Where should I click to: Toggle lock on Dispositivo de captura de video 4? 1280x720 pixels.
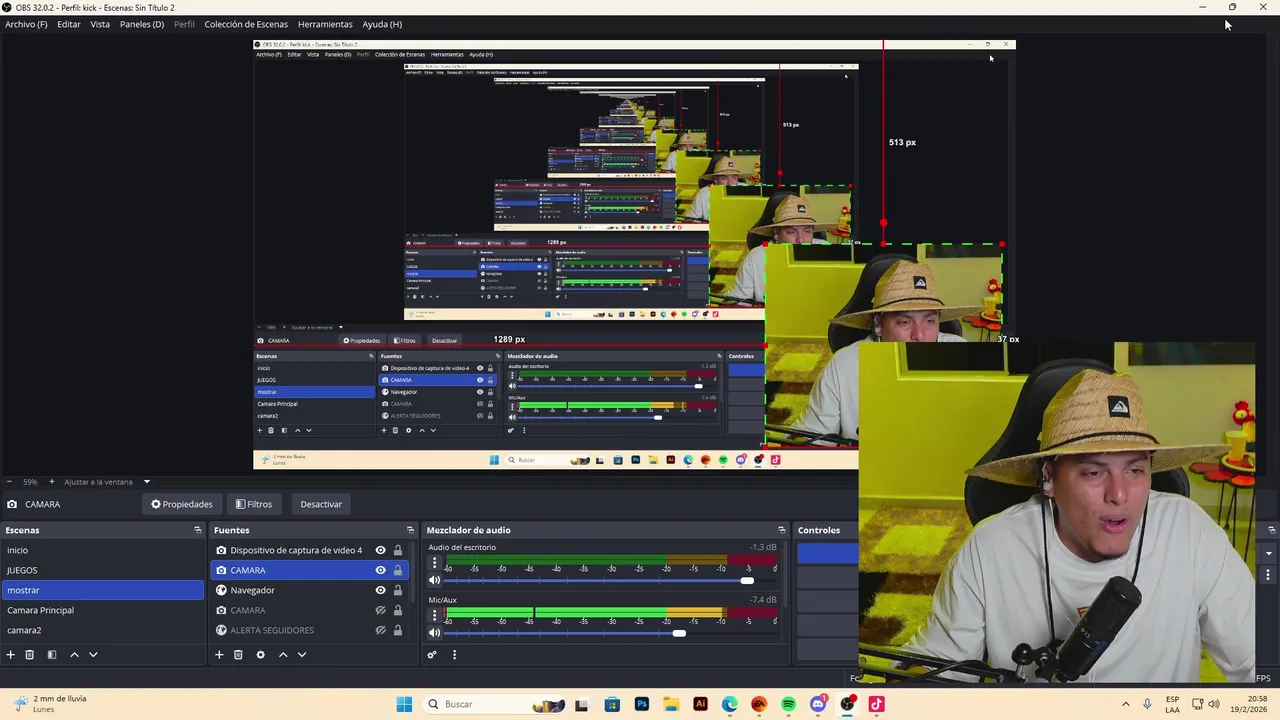pos(398,550)
